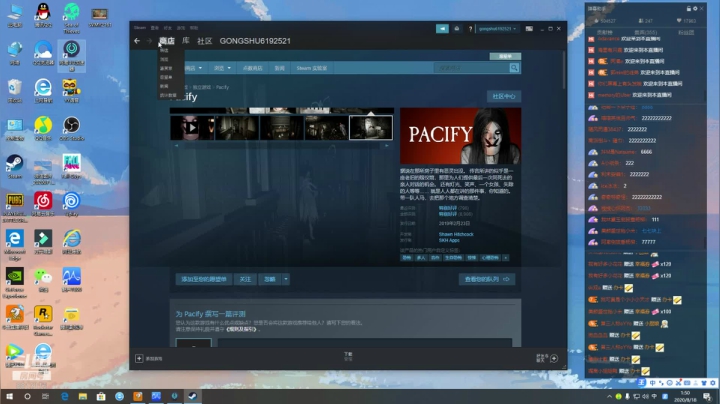The height and width of the screenshot is (404, 720).
Task: Expand more user tags plus button
Action: (x=506, y=258)
